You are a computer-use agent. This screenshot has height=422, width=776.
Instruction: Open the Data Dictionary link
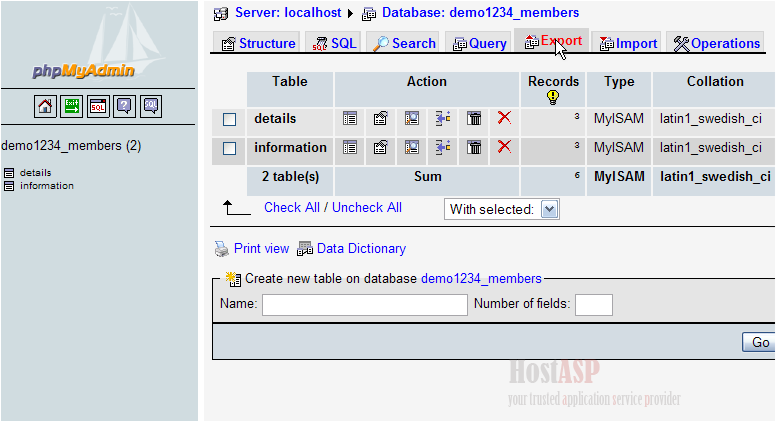coord(361,248)
